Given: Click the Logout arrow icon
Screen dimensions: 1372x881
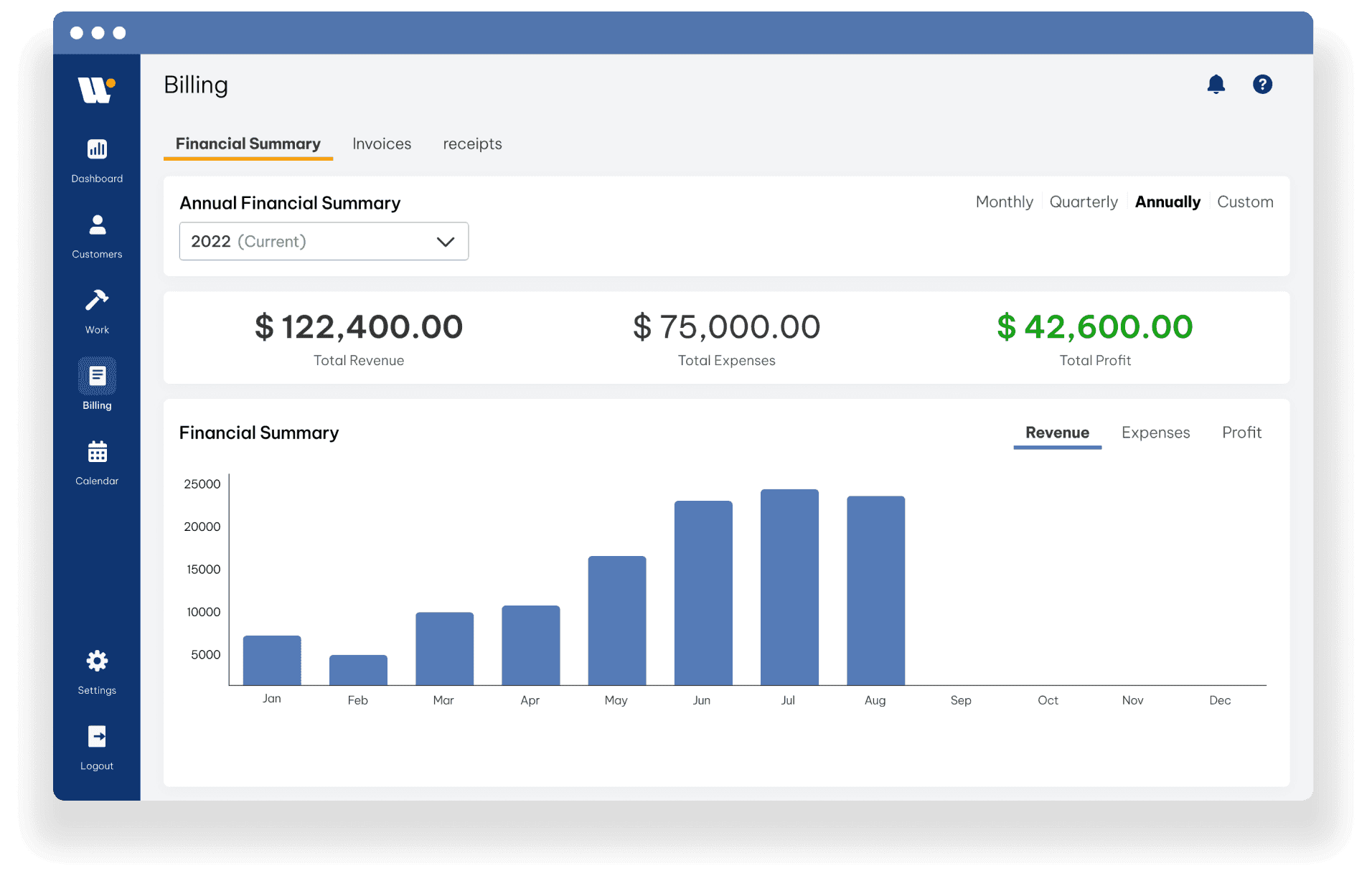Looking at the screenshot, I should click(97, 737).
